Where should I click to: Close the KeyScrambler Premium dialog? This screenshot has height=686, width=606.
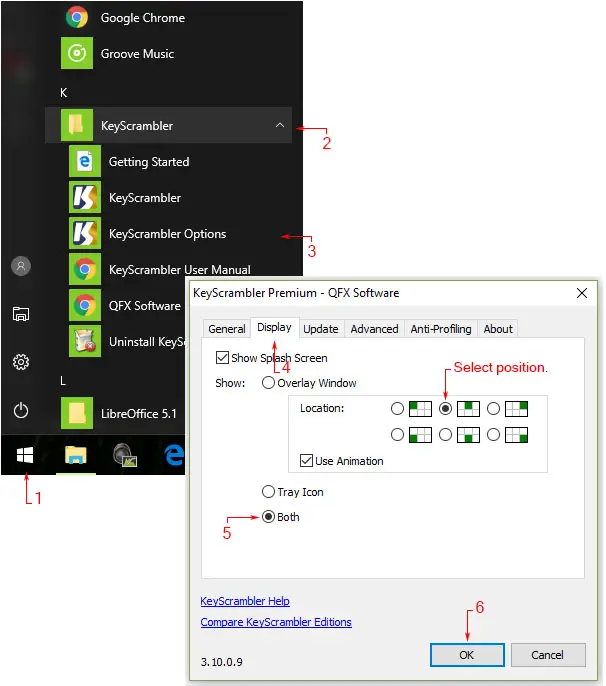581,293
